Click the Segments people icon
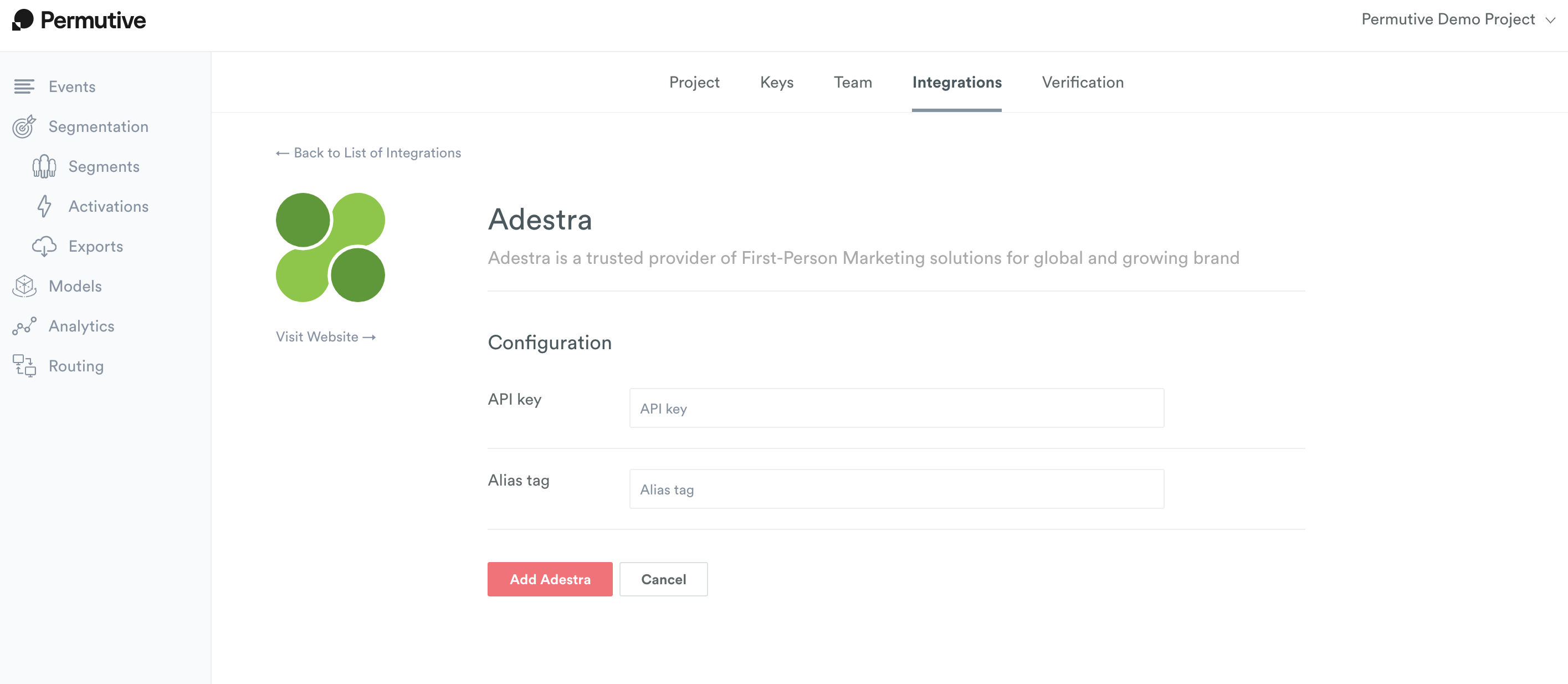The width and height of the screenshot is (1568, 684). click(x=44, y=166)
